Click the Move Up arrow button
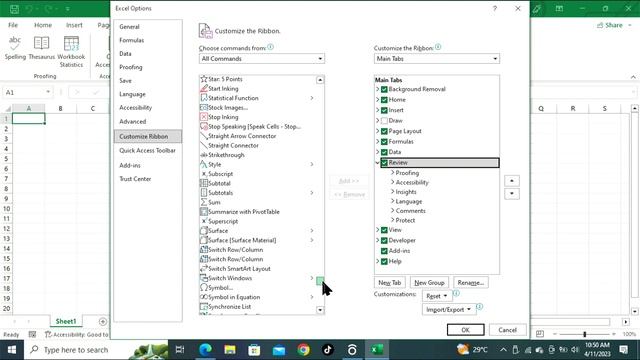This screenshot has width=640, height=360. pos(512,181)
